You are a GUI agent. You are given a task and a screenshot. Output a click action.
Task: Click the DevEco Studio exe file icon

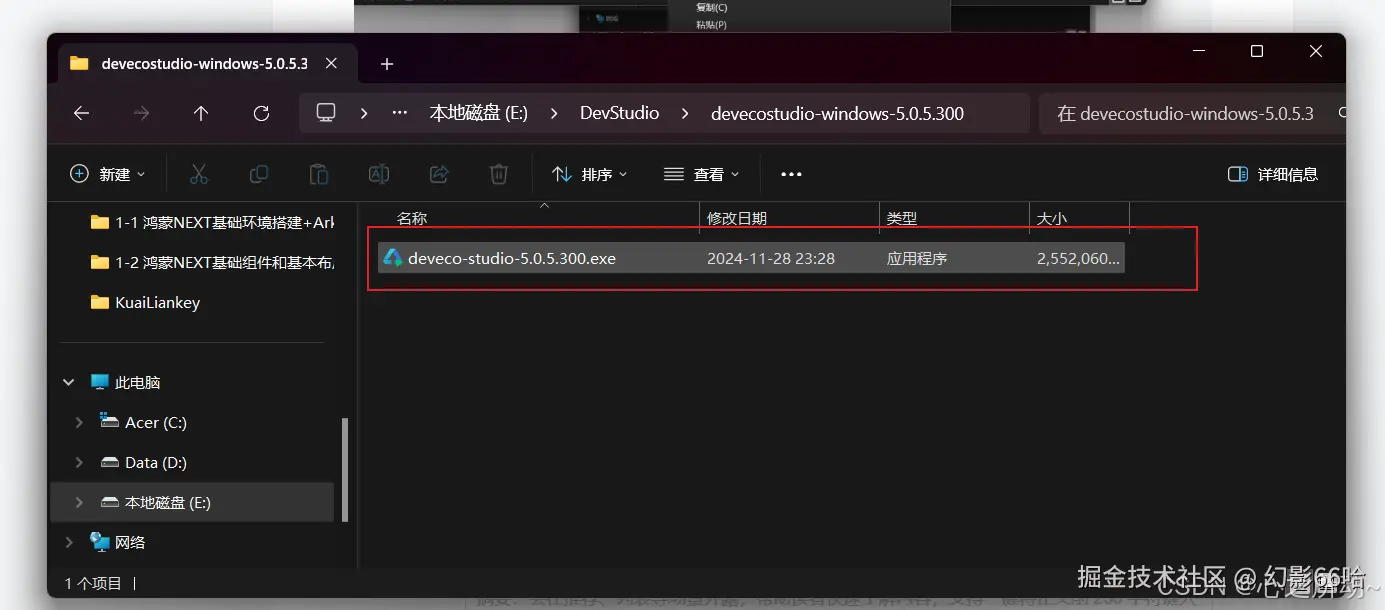(x=393, y=258)
